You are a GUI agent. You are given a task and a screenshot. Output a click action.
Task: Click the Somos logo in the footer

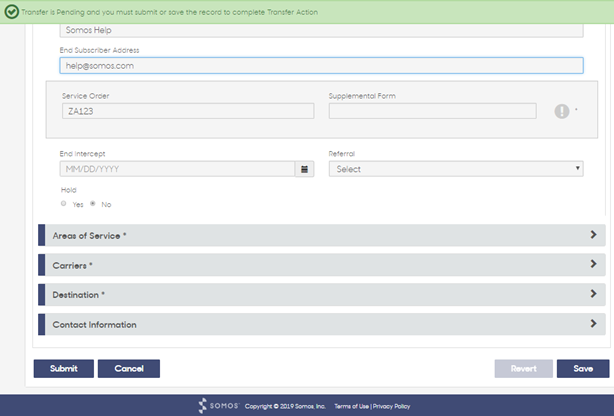[219, 406]
